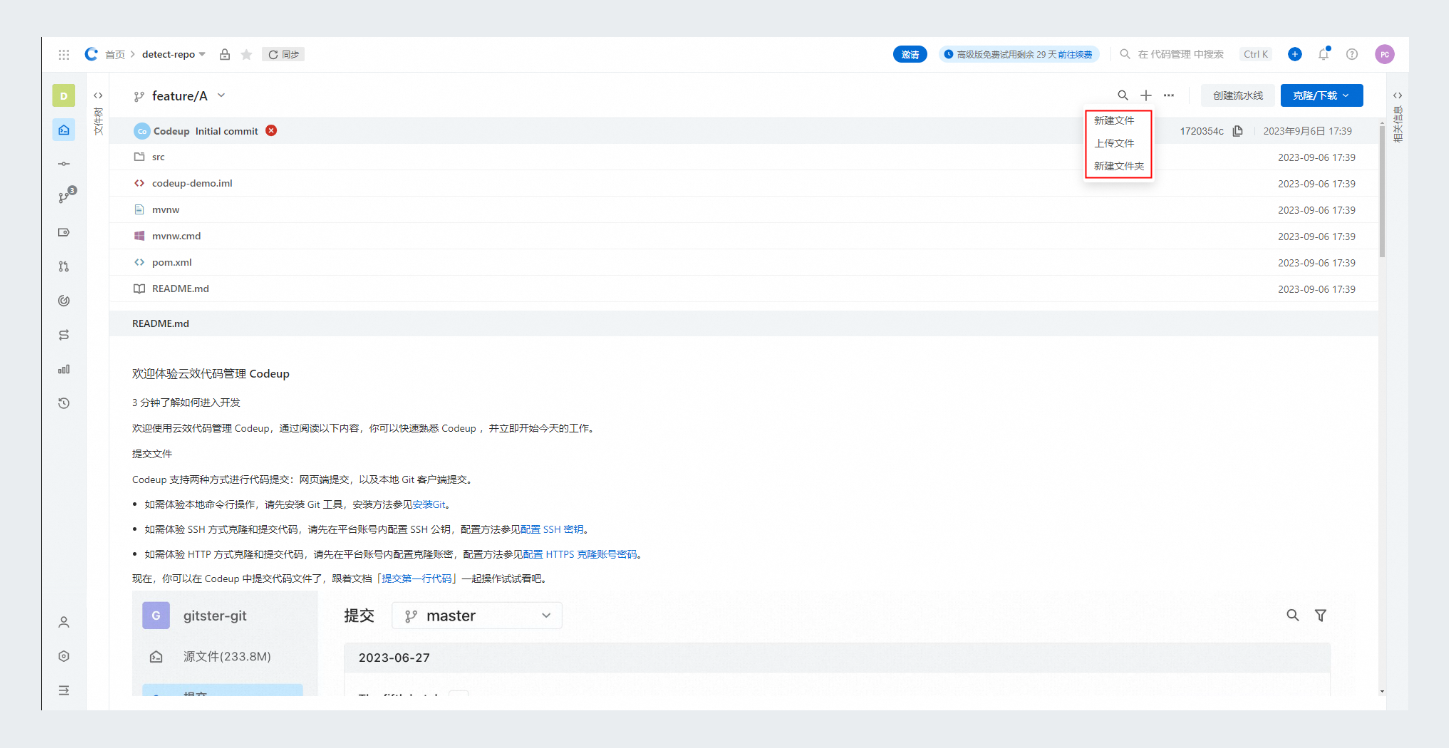The width and height of the screenshot is (1449, 748).
Task: Open the 配置 HTTPS 克隆账号密码 link
Action: (580, 554)
